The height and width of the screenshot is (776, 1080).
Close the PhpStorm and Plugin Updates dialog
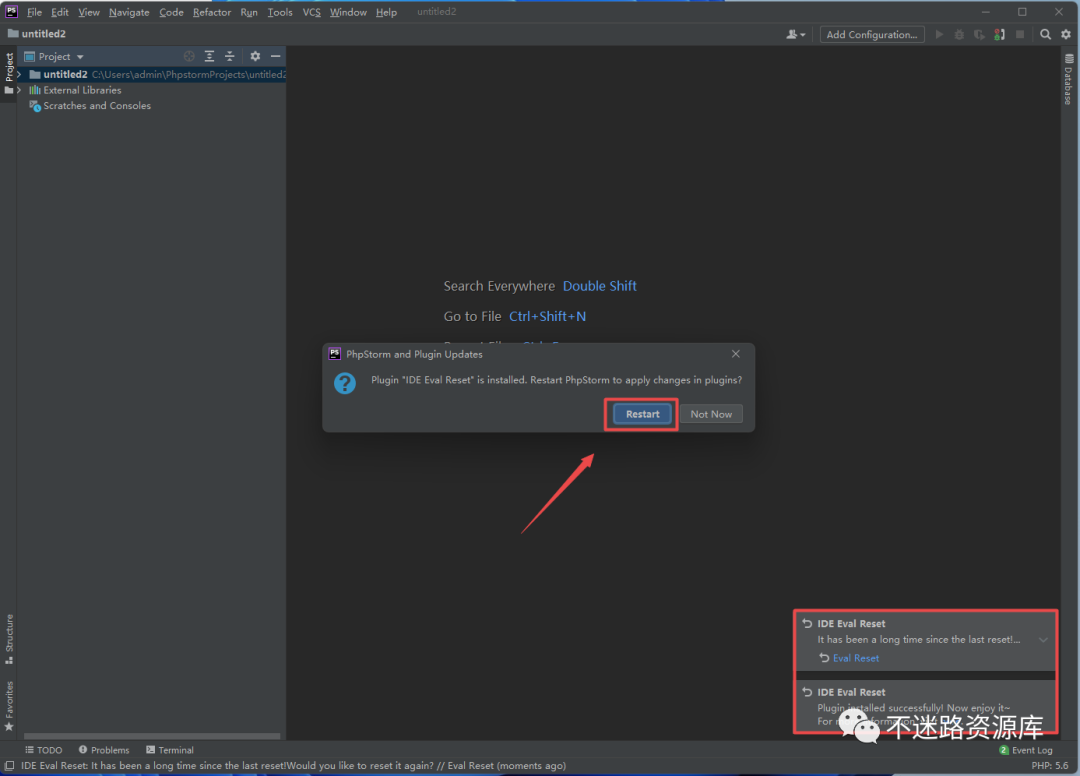tap(736, 354)
